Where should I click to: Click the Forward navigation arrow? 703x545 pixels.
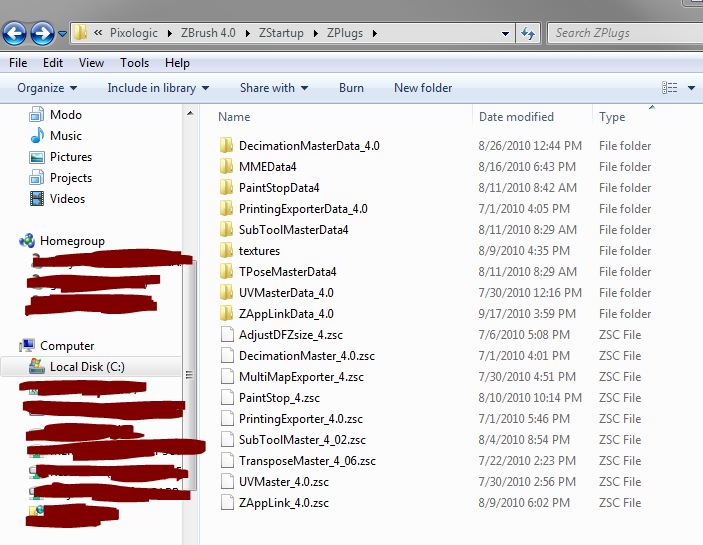[x=43, y=33]
